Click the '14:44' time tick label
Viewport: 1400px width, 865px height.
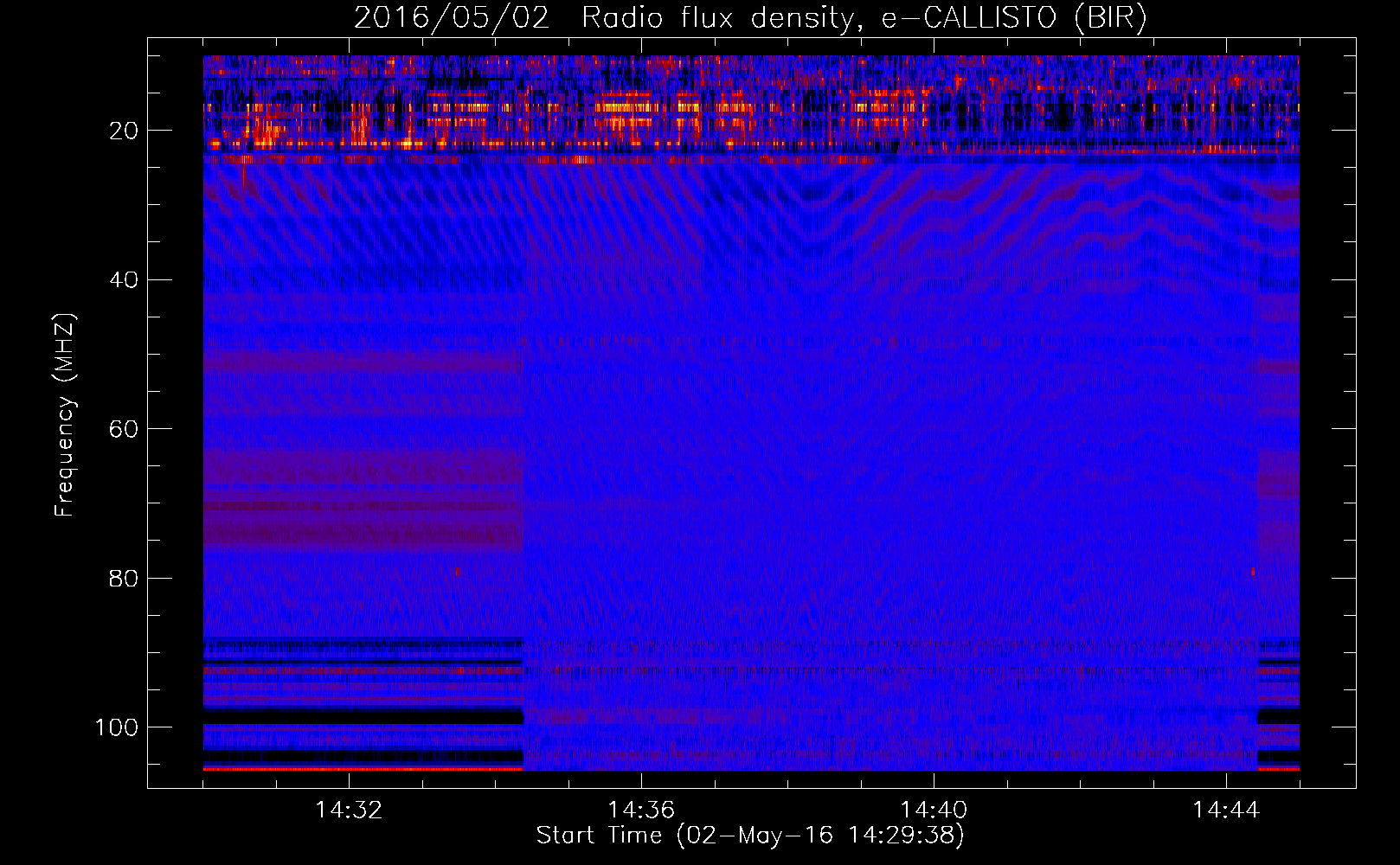click(x=1226, y=811)
